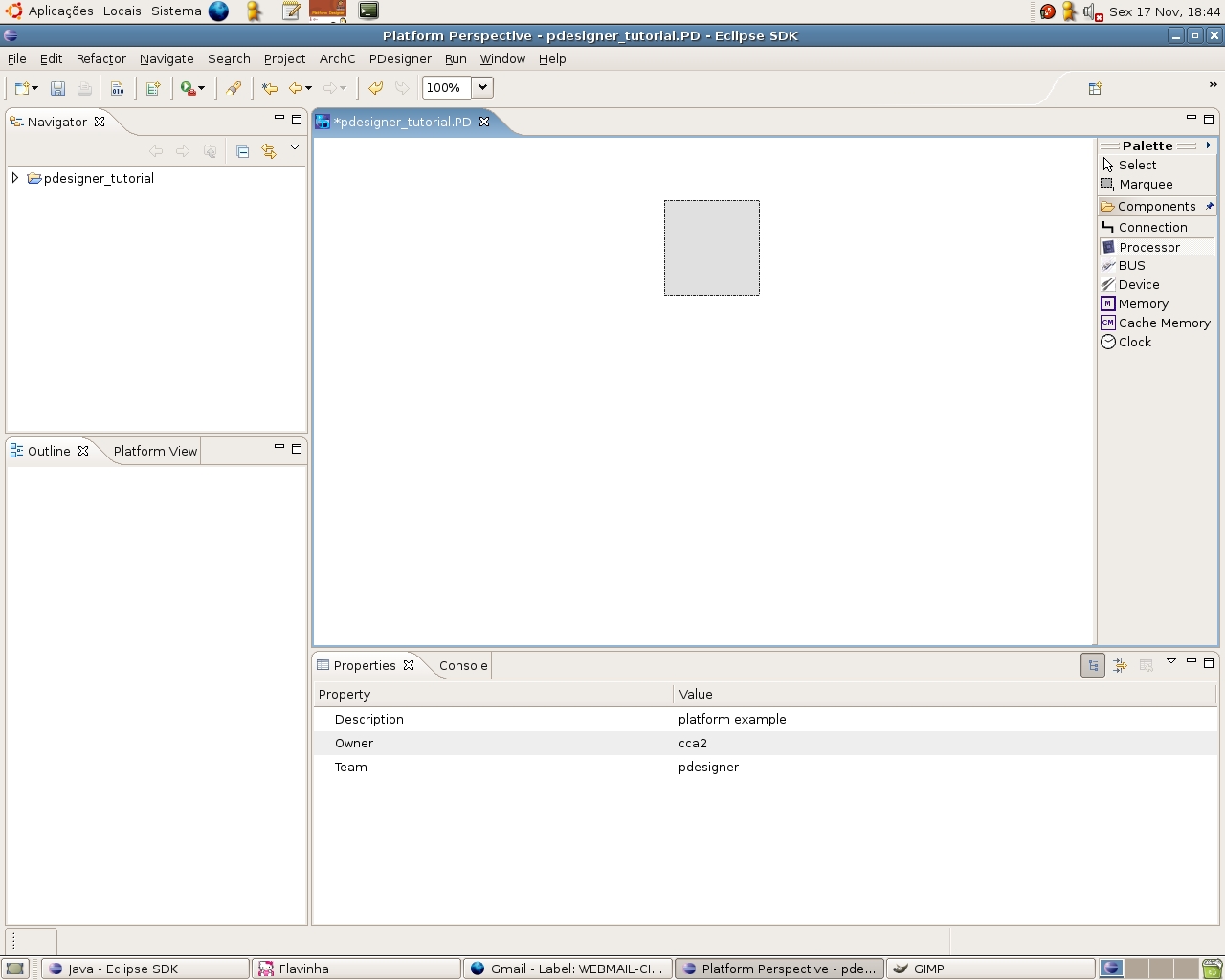This screenshot has width=1225, height=980.
Task: Click the Back navigation arrow icon
Action: pyautogui.click(x=296, y=88)
